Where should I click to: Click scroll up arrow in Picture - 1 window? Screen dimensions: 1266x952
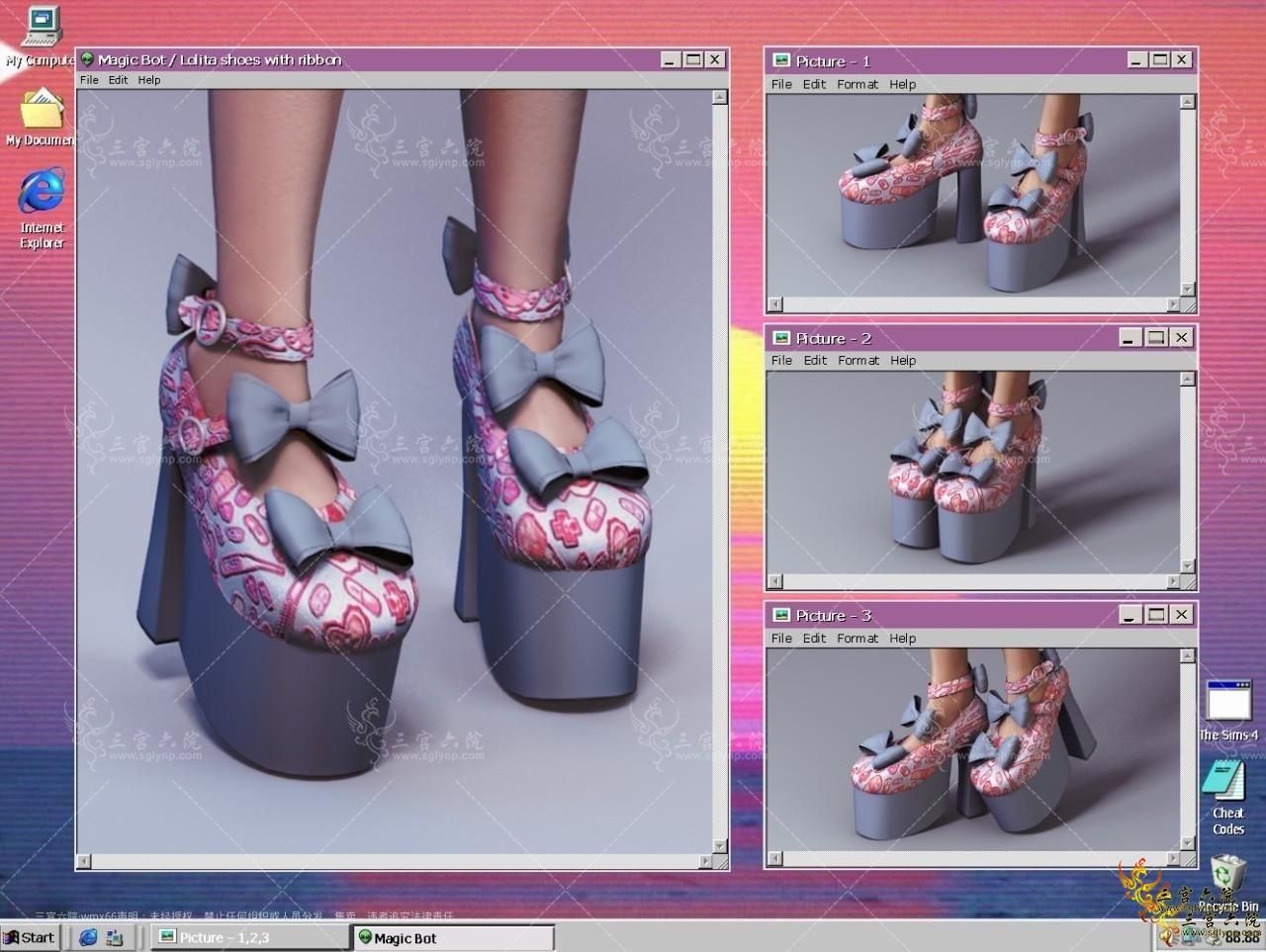1188,101
